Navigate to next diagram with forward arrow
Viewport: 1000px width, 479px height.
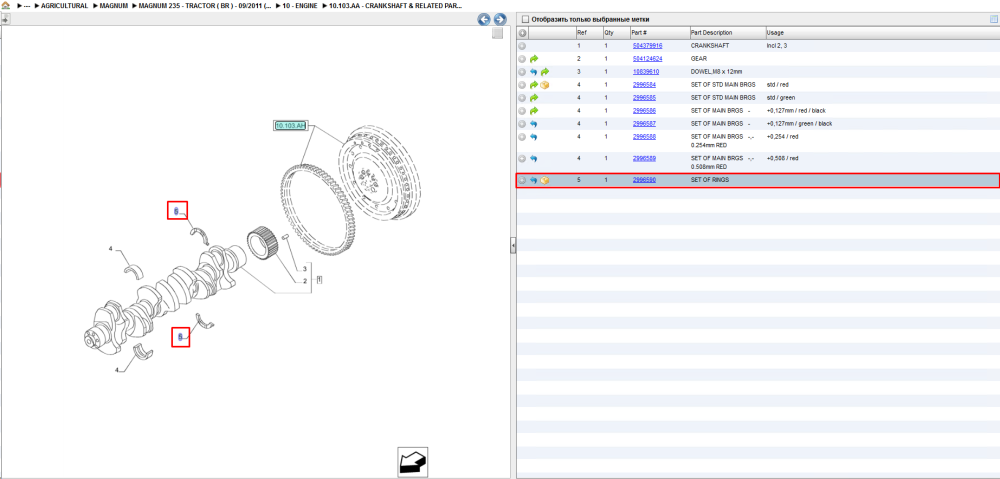(500, 20)
